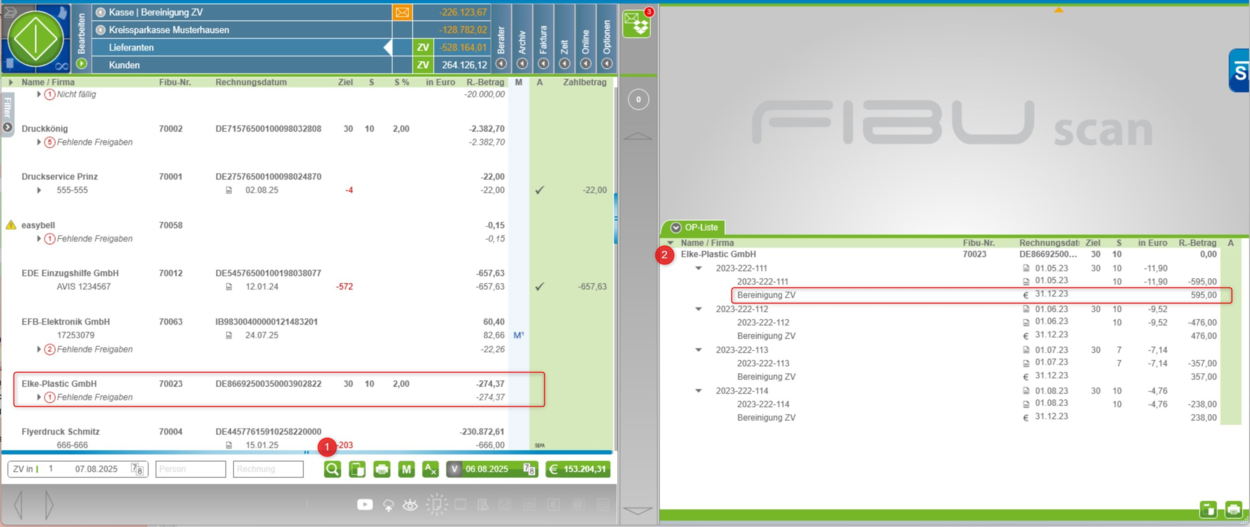Click the YouTube video icon
Screen dimensions: 1250x527
click(x=365, y=505)
